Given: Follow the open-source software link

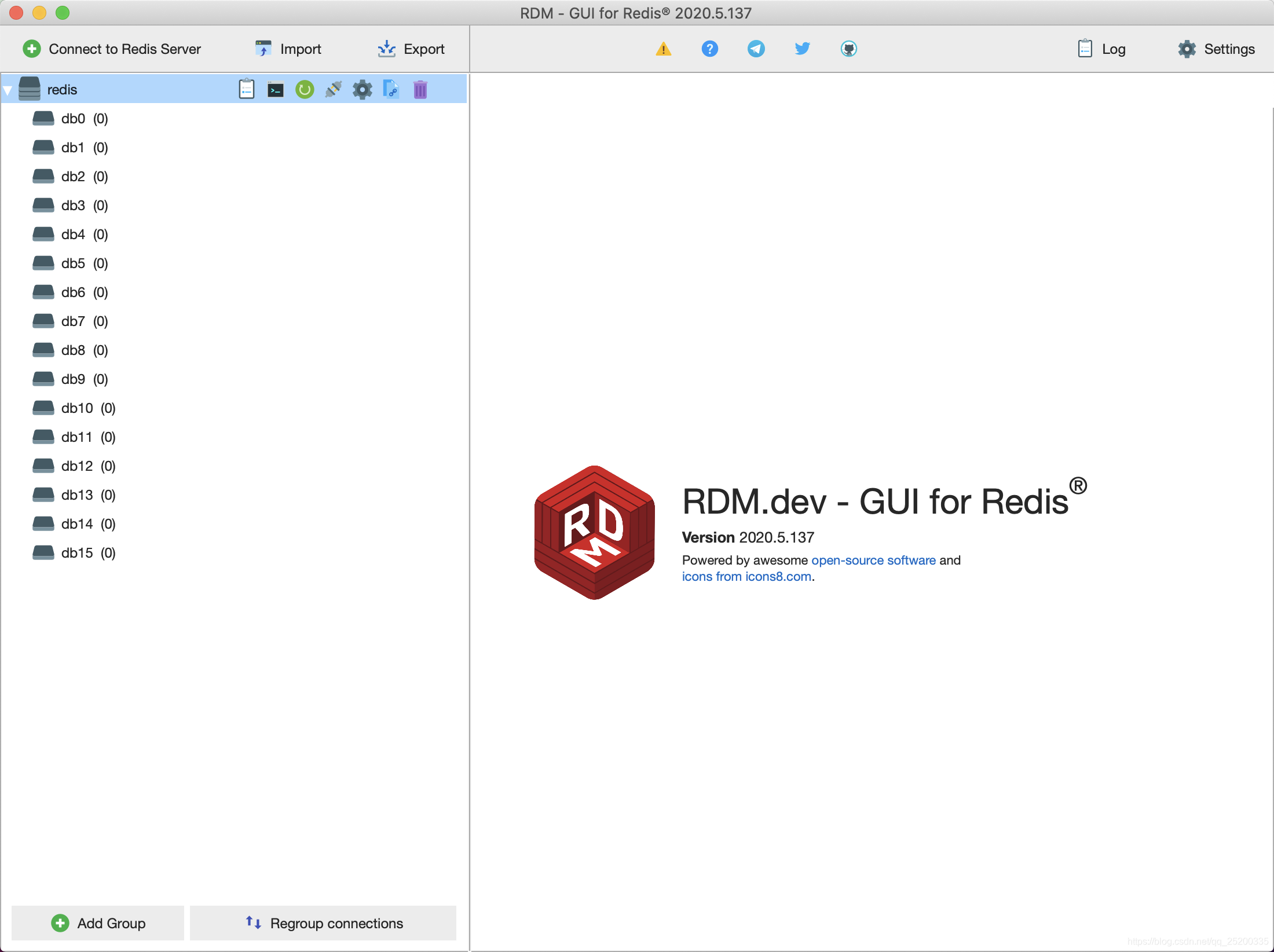Looking at the screenshot, I should coord(873,560).
